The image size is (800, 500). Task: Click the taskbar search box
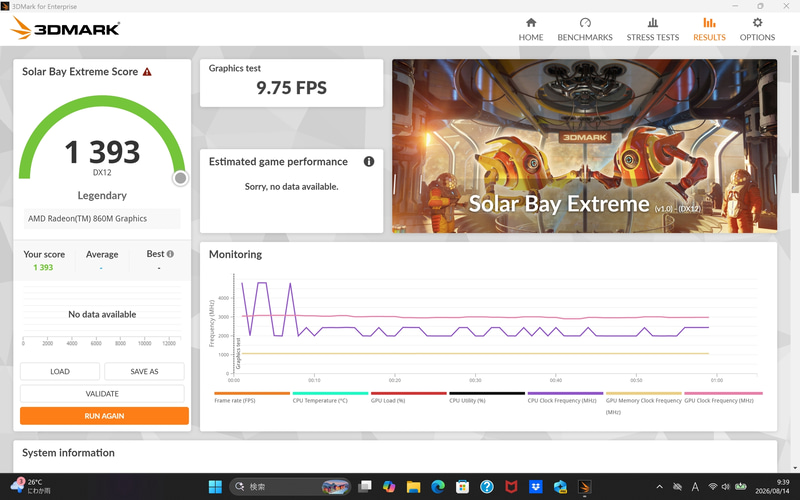[290, 487]
